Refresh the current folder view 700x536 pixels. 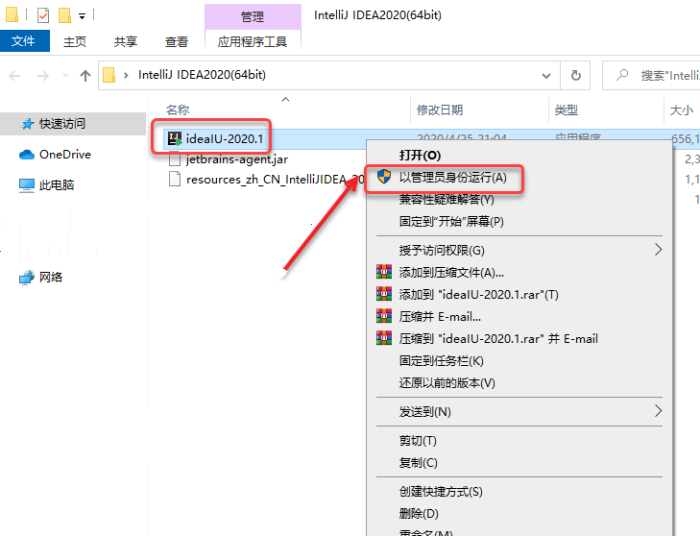tap(576, 75)
